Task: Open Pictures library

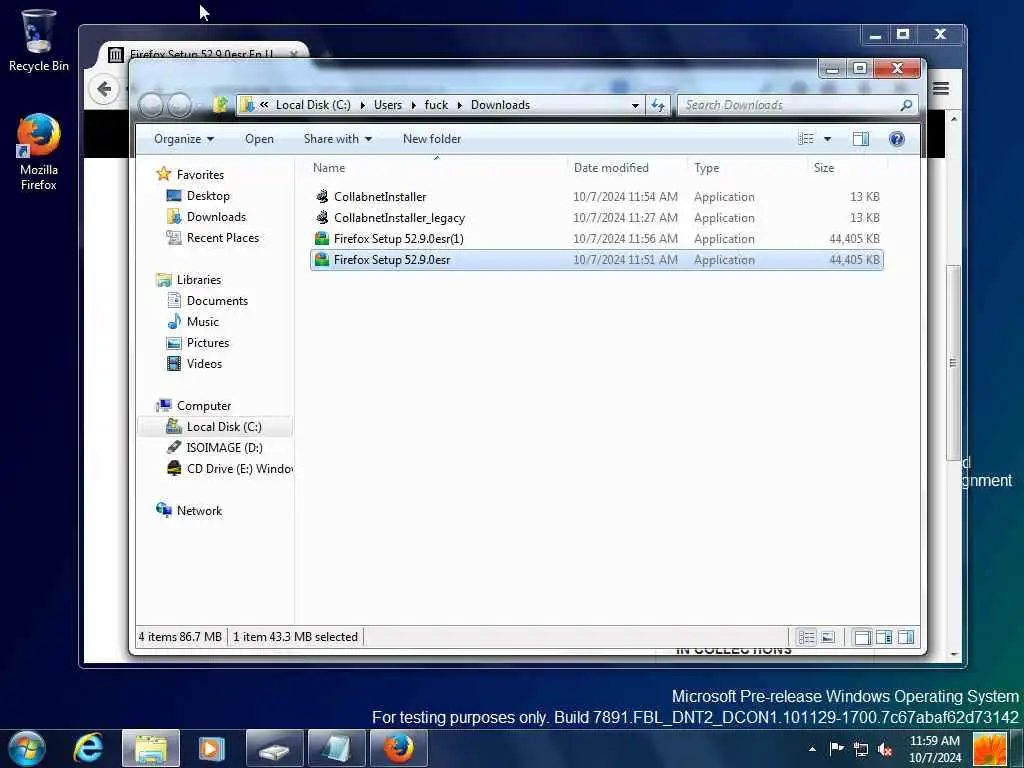Action: click(x=208, y=343)
